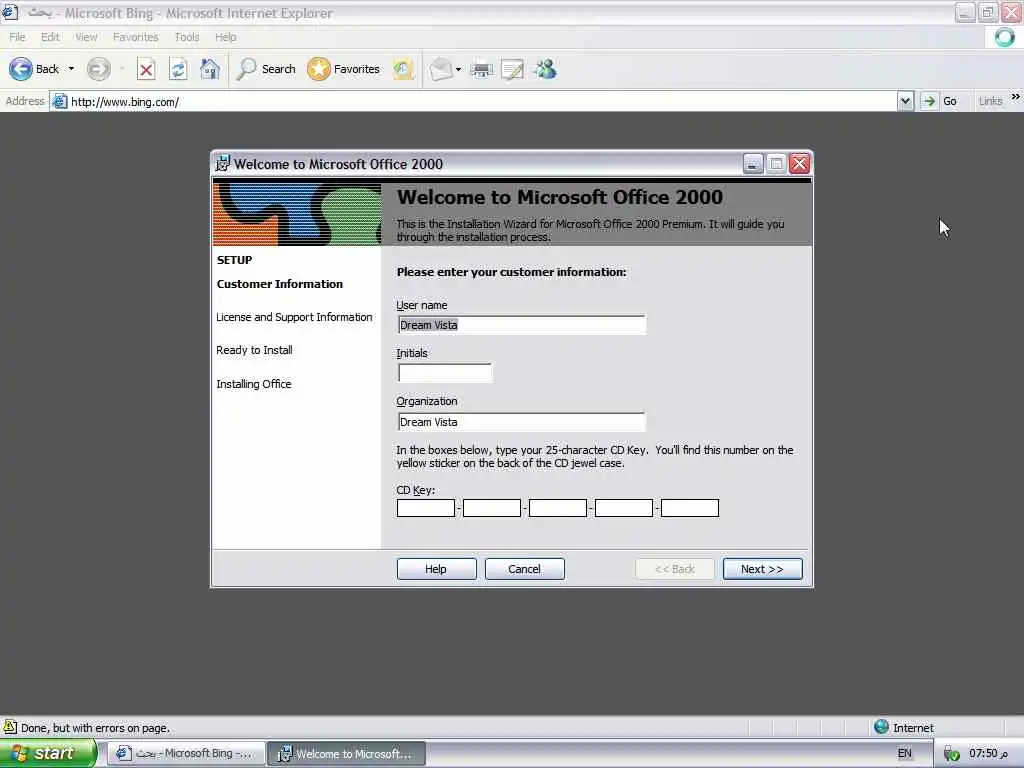
Task: Click the Organization text field
Action: 521,422
